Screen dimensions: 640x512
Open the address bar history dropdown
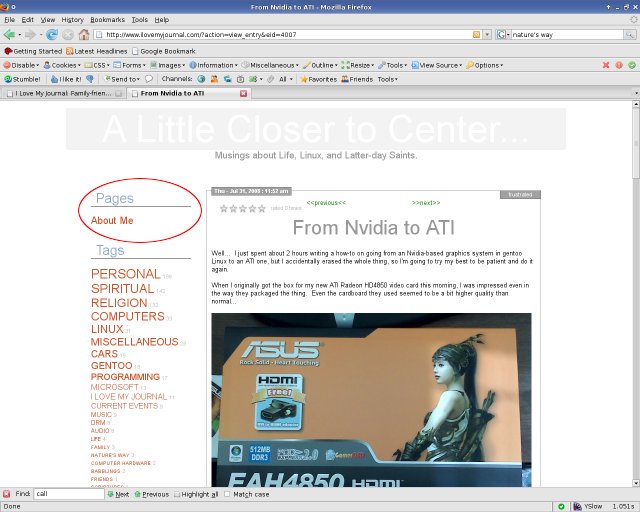pyautogui.click(x=487, y=35)
